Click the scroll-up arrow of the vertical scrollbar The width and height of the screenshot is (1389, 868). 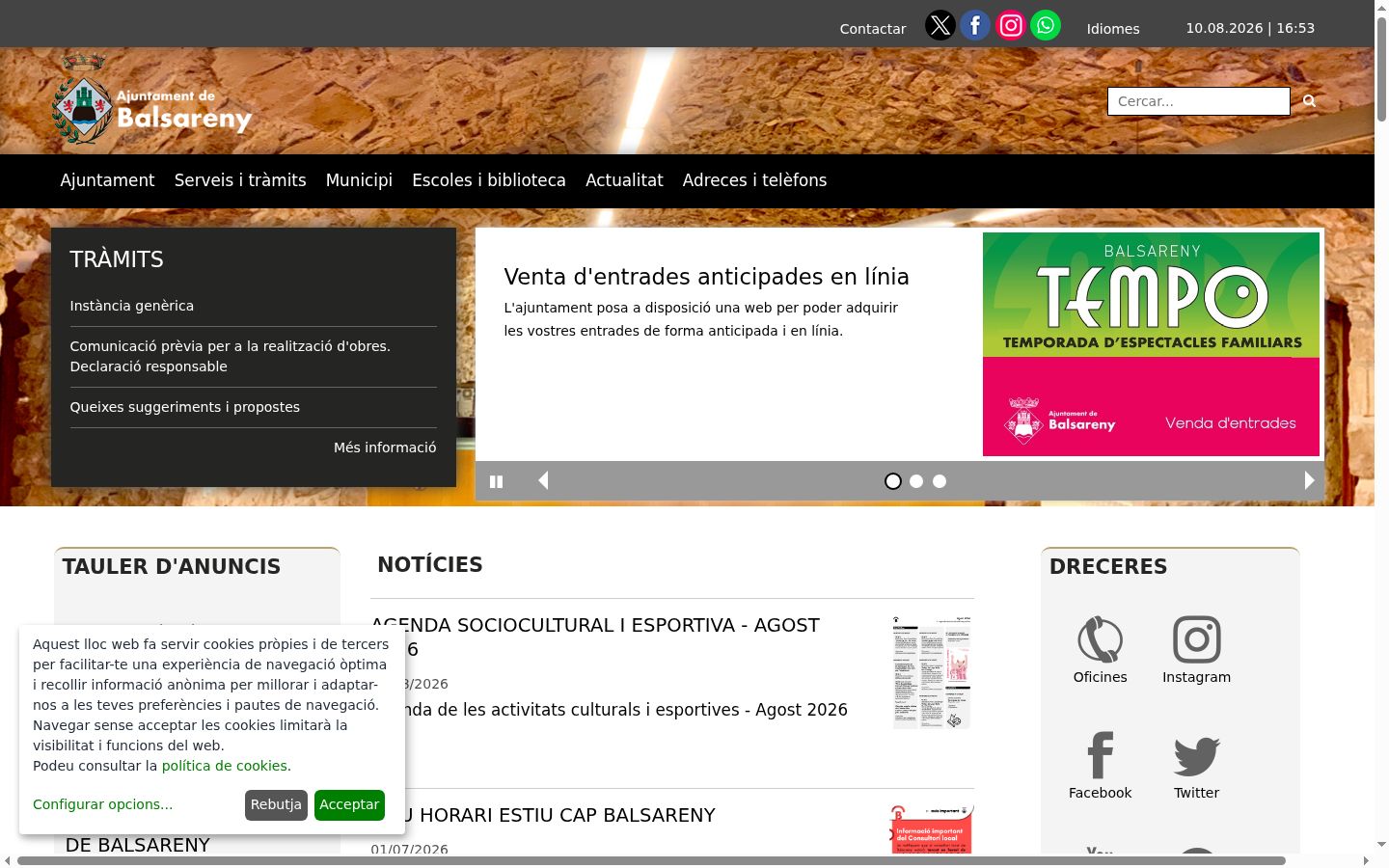1381,7
